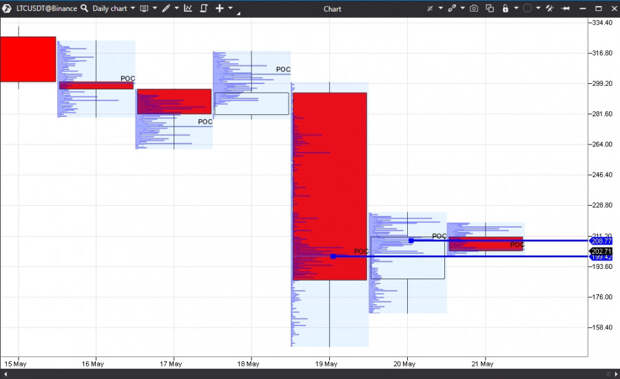Click the 19 May large red candle
Screen dimensions: 620x379
pos(330,187)
